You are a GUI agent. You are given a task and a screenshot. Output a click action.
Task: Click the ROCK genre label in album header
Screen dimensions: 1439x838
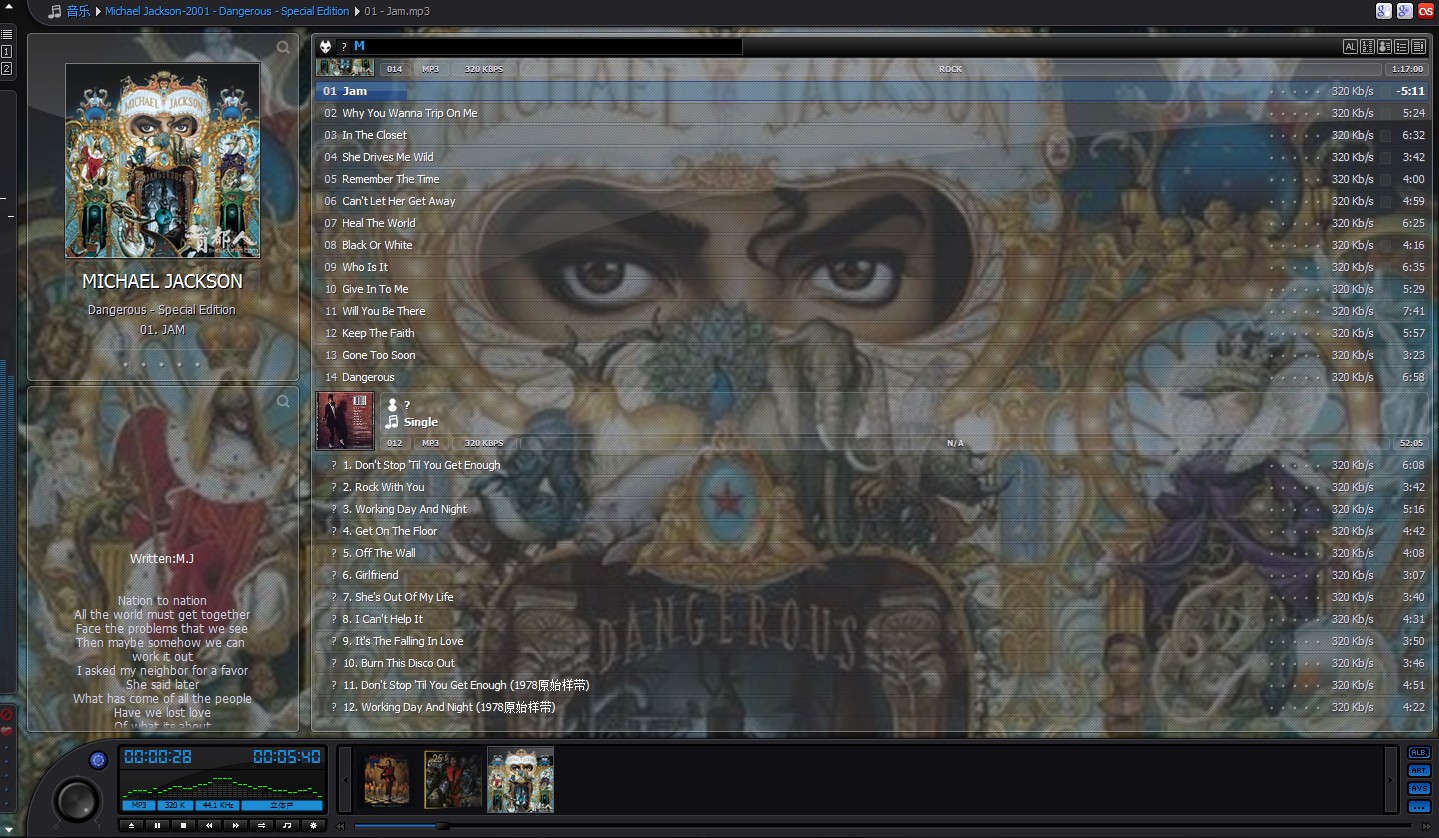(x=950, y=69)
